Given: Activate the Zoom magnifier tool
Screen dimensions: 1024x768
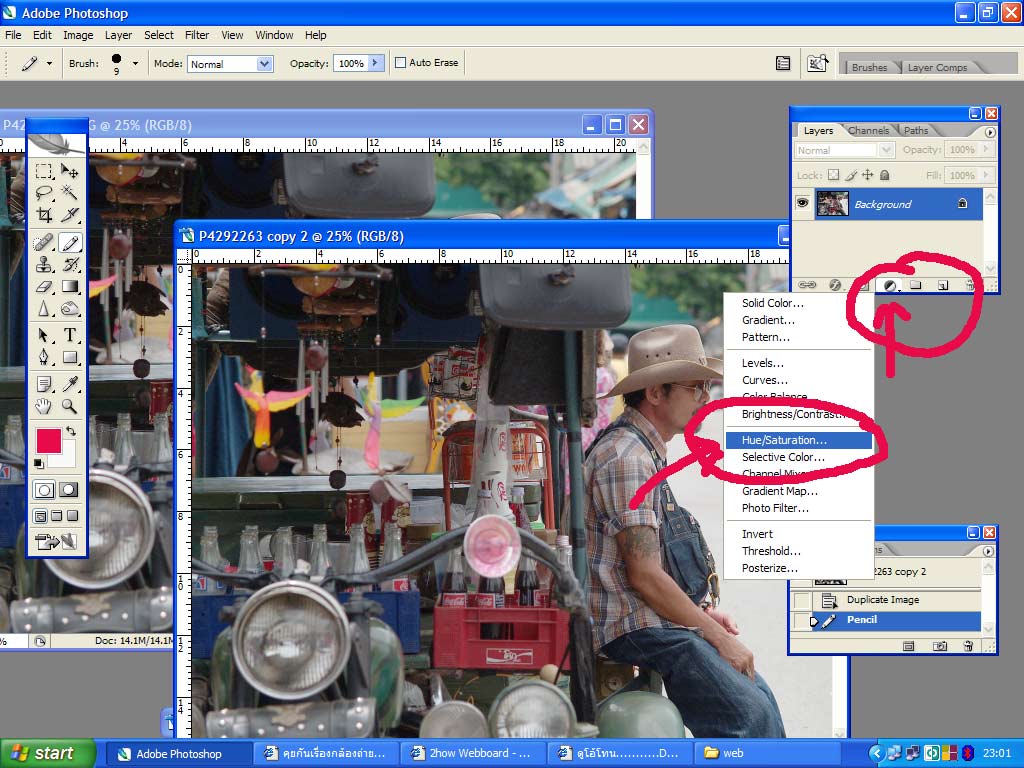Looking at the screenshot, I should pos(70,406).
